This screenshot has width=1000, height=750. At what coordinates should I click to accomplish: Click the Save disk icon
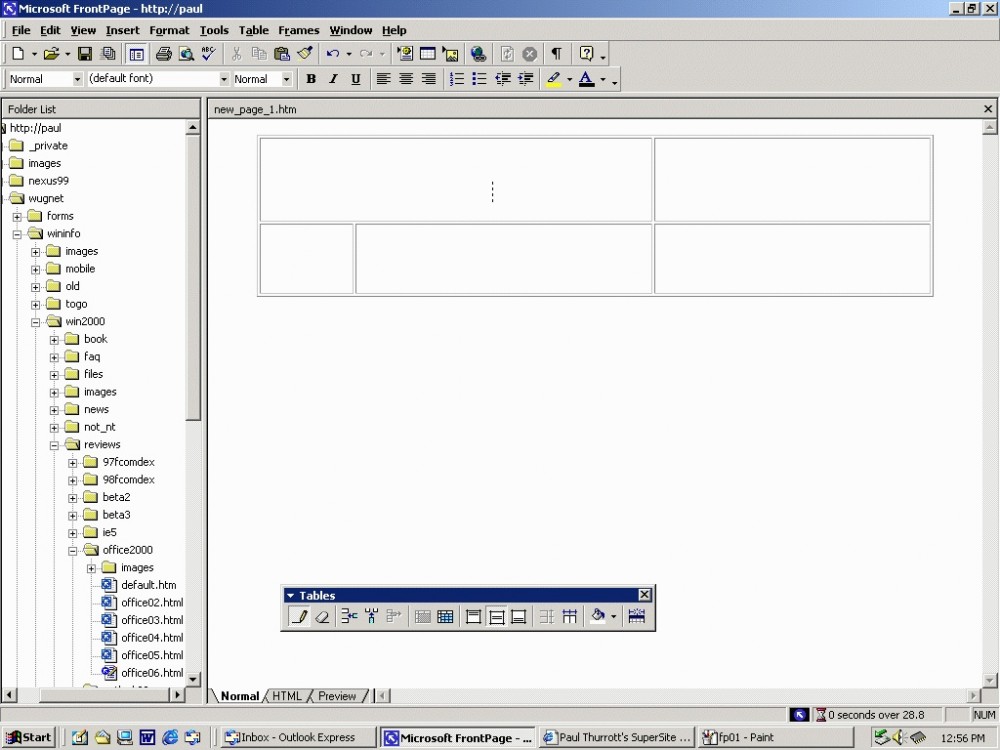click(85, 54)
